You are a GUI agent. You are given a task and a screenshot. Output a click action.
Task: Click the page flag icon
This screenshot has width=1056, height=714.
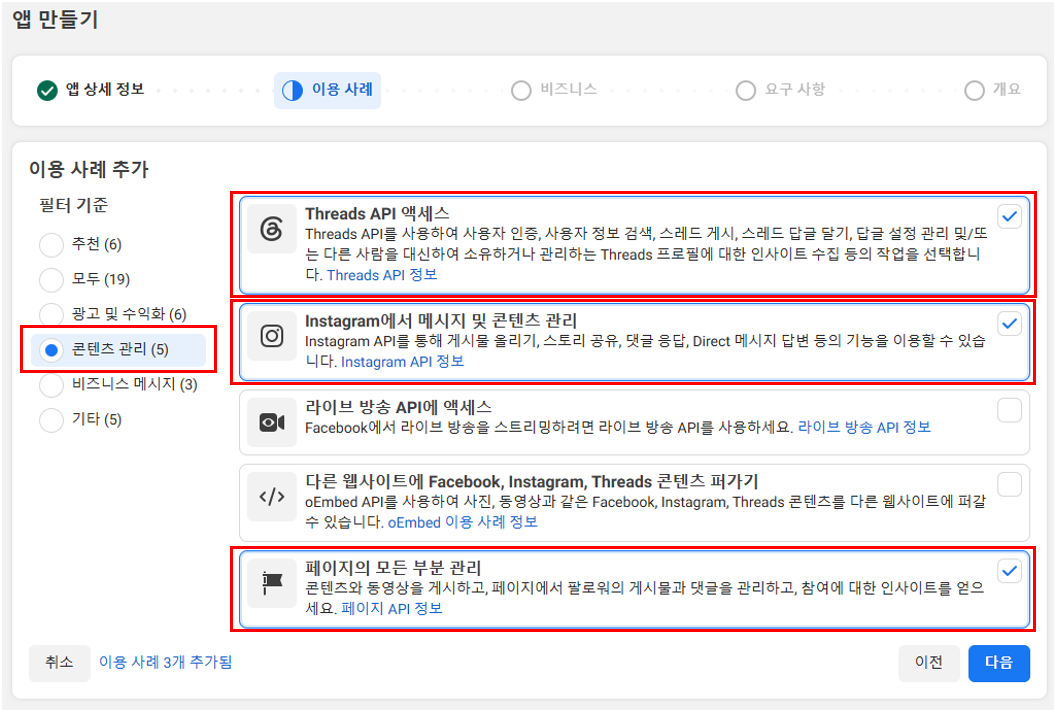point(271,583)
